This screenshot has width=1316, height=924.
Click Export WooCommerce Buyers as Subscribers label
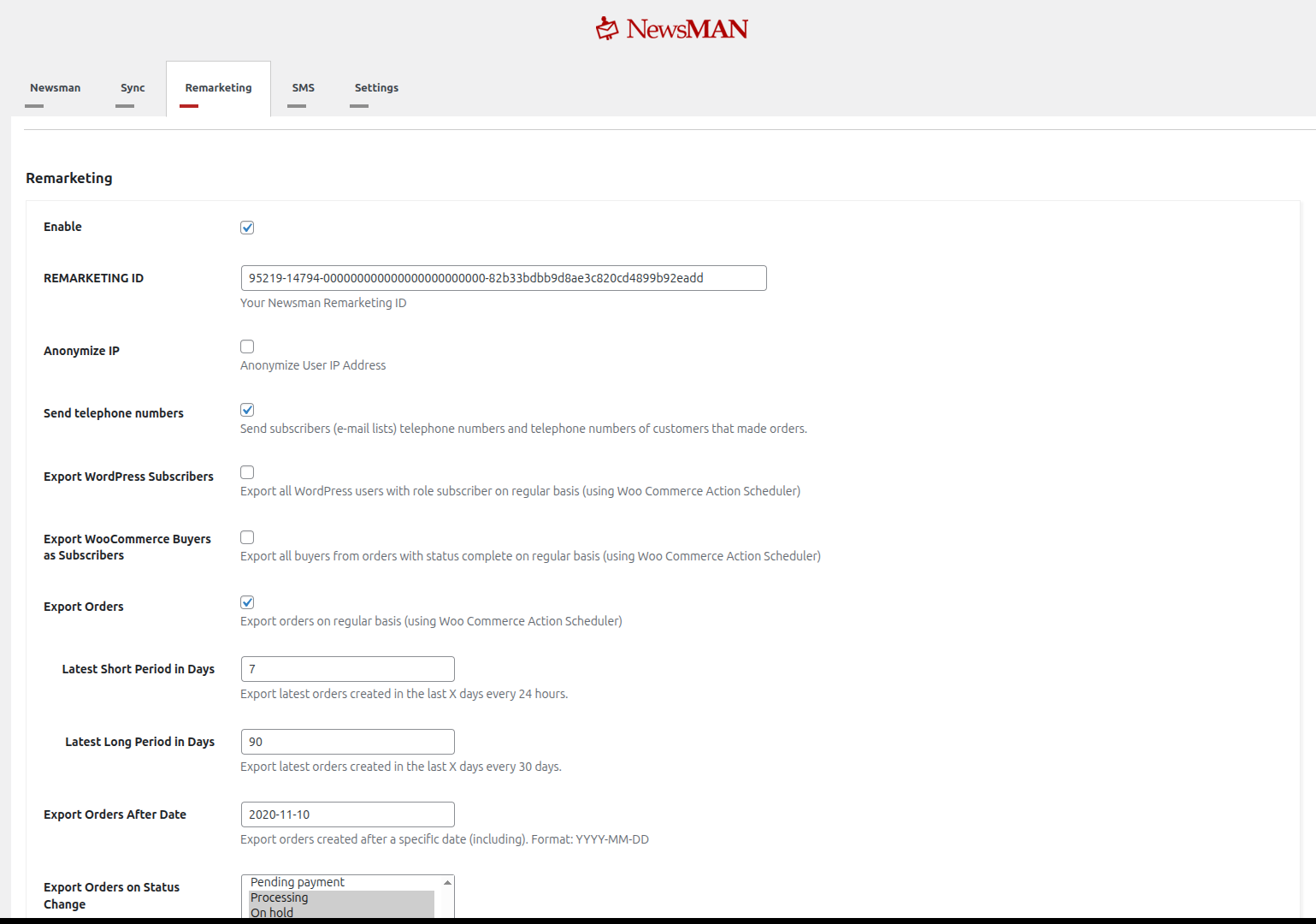(x=127, y=547)
